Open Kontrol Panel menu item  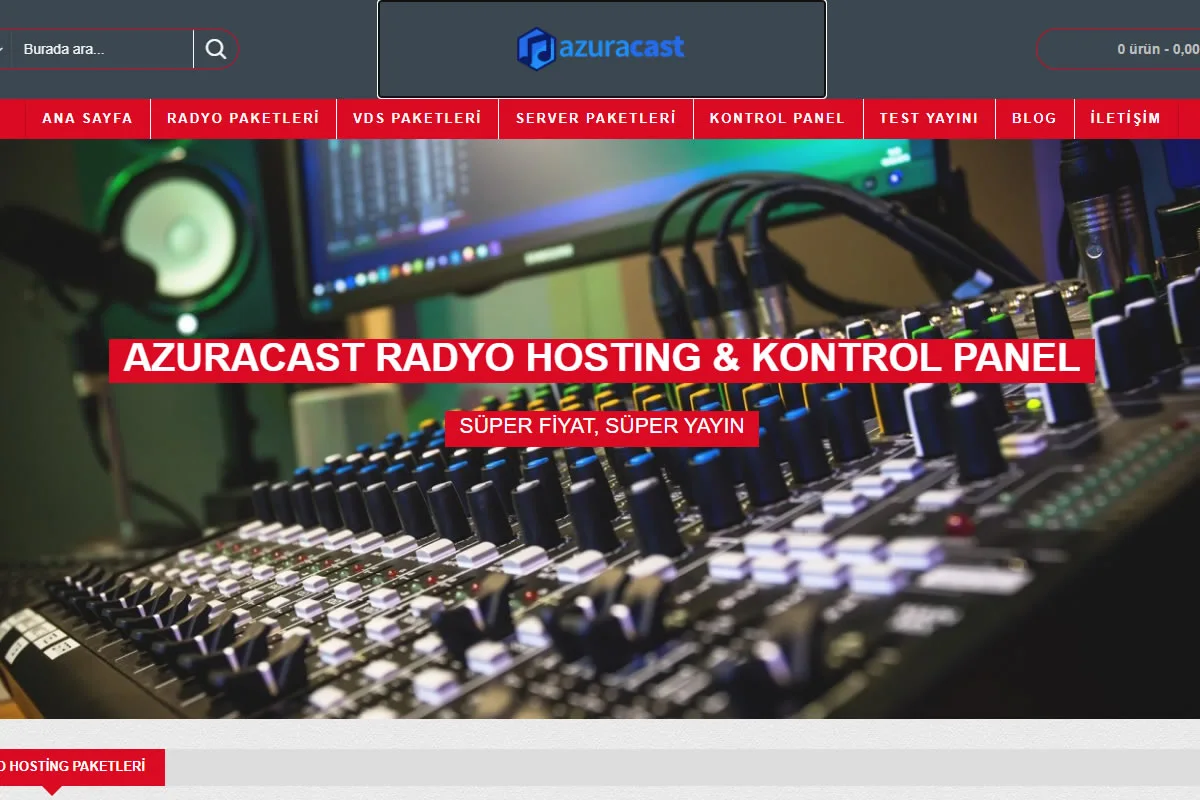(x=777, y=118)
